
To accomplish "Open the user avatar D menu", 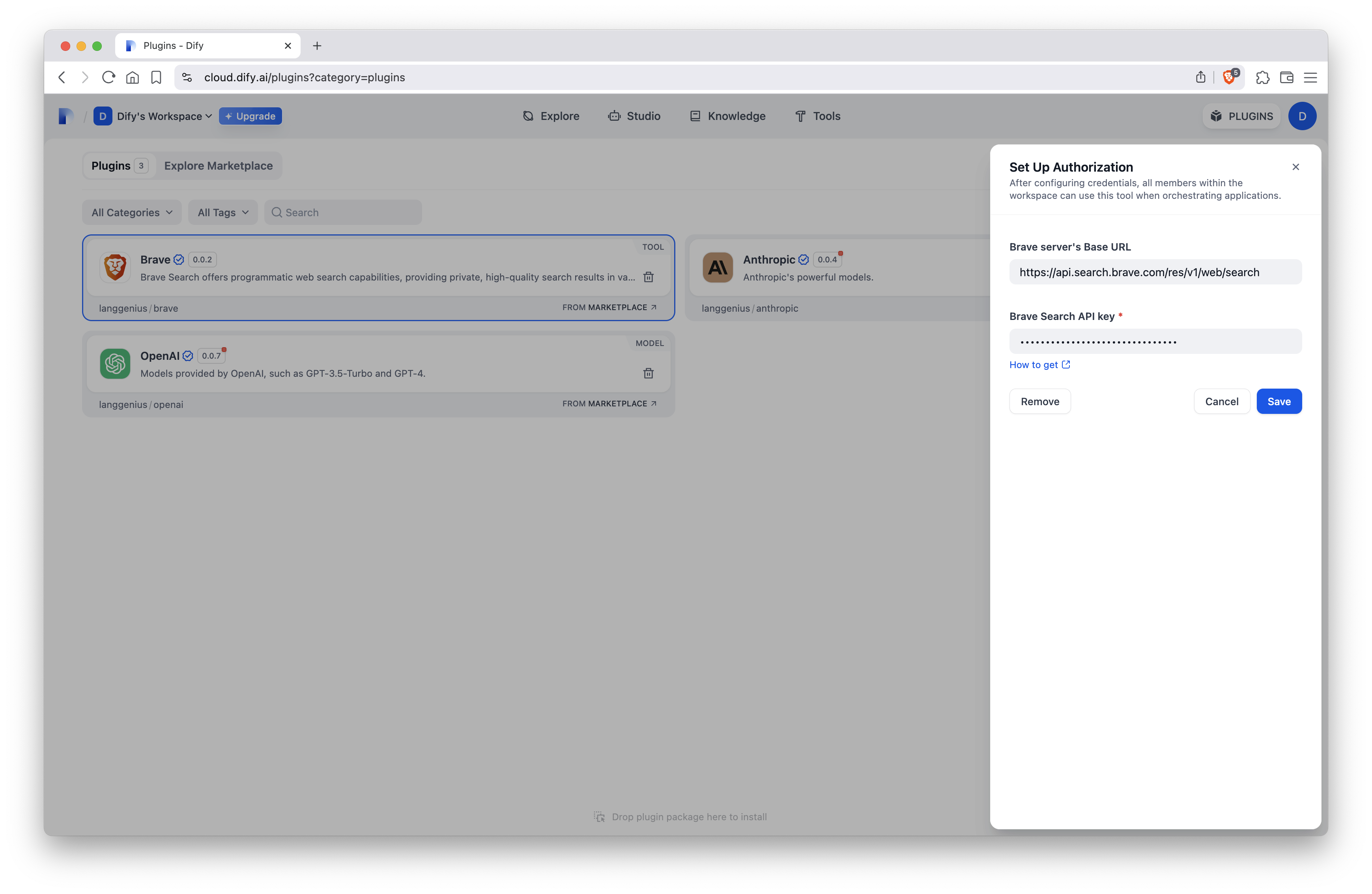I will (x=1302, y=116).
